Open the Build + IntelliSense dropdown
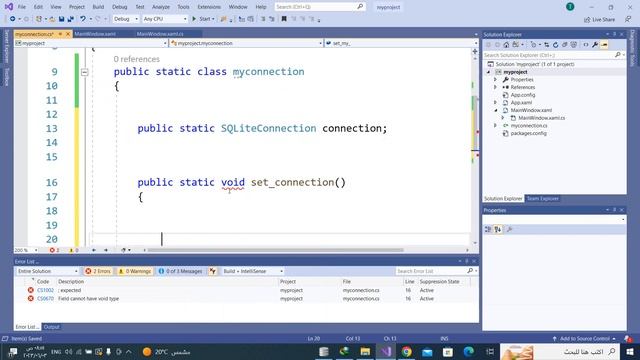 (252, 271)
